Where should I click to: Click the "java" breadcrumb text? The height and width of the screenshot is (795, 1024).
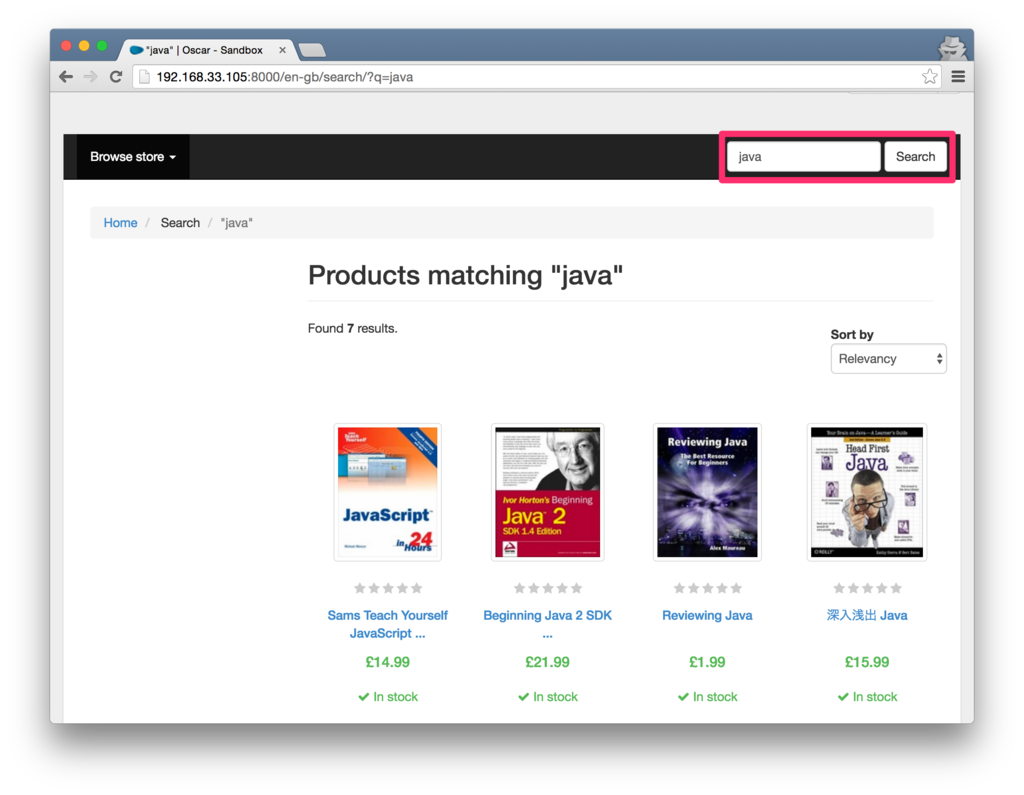tap(236, 223)
